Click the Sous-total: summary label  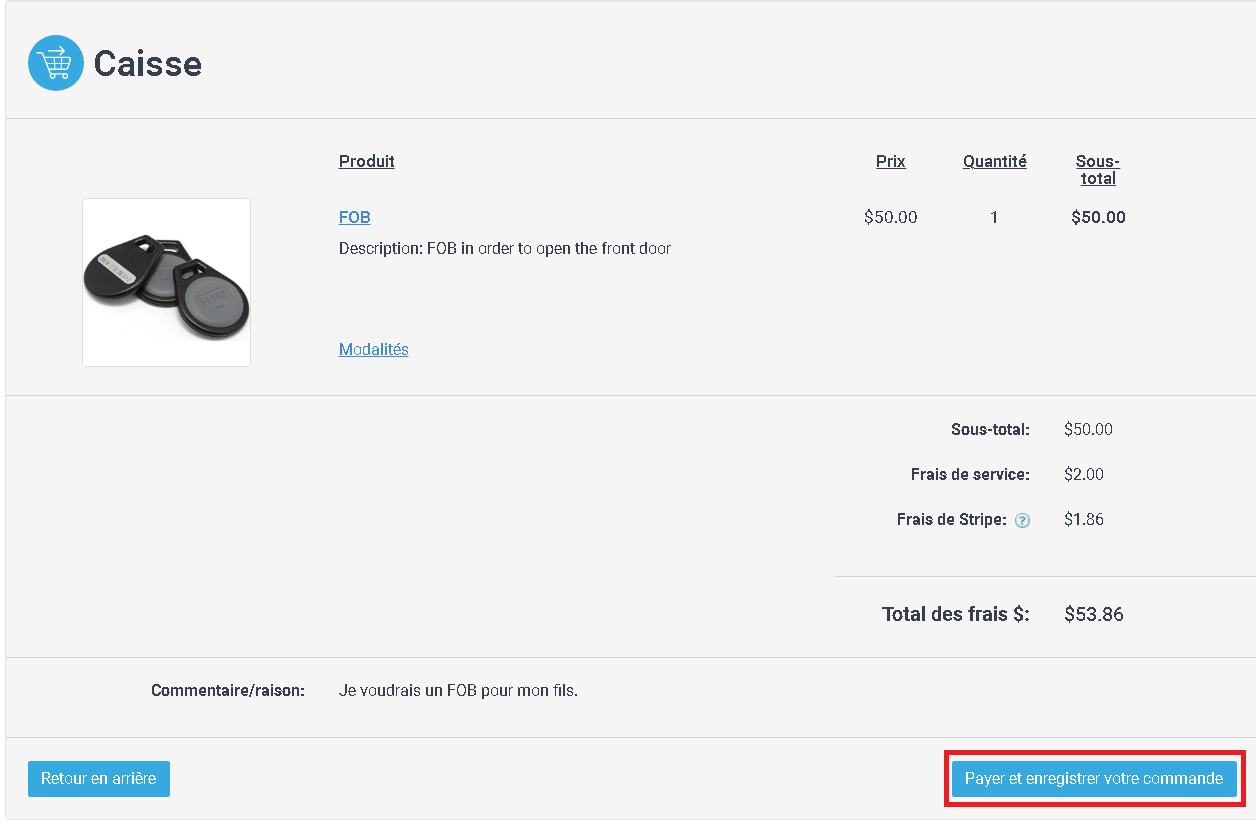click(x=990, y=429)
